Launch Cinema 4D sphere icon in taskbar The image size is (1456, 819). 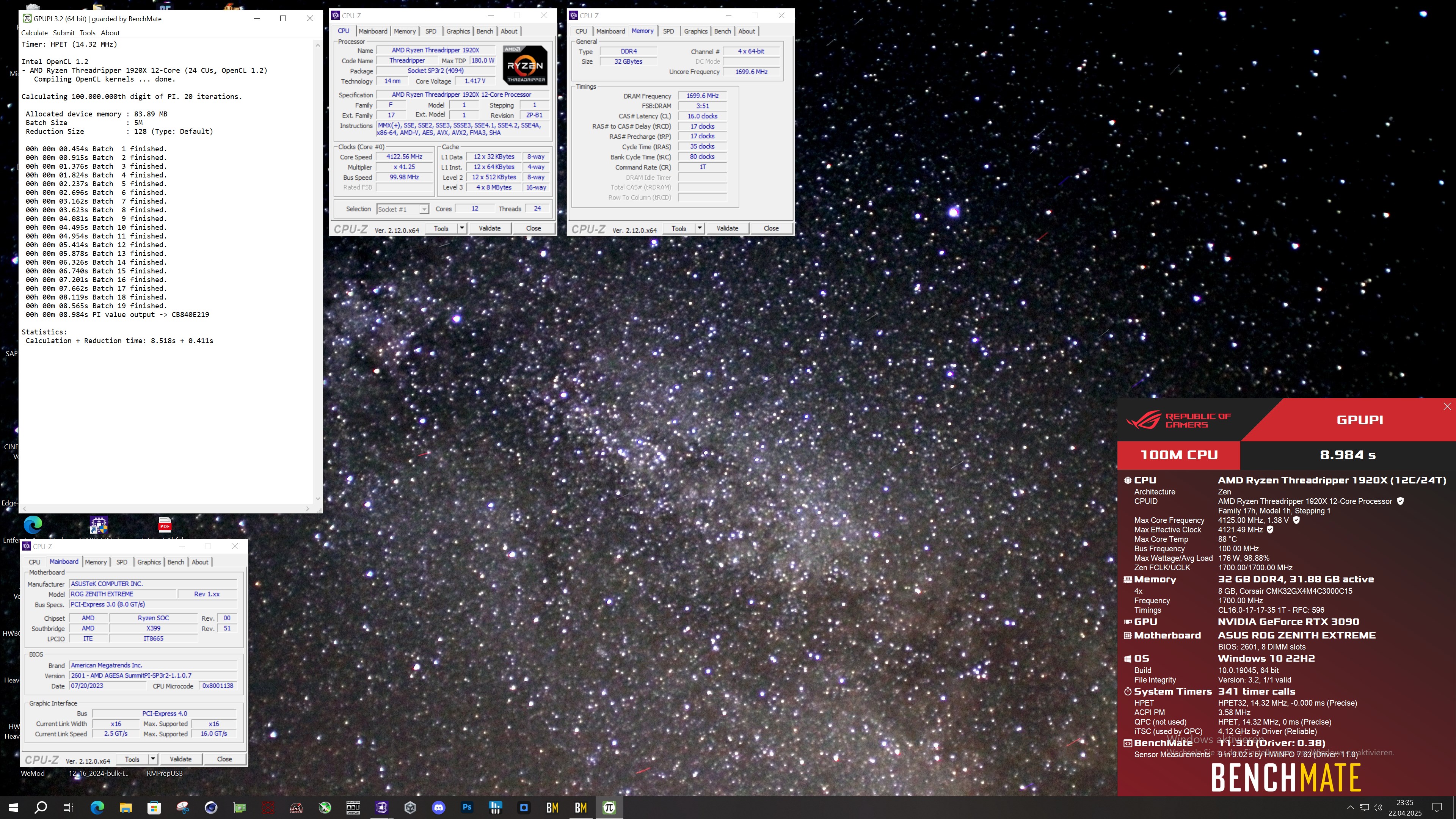coord(211,808)
